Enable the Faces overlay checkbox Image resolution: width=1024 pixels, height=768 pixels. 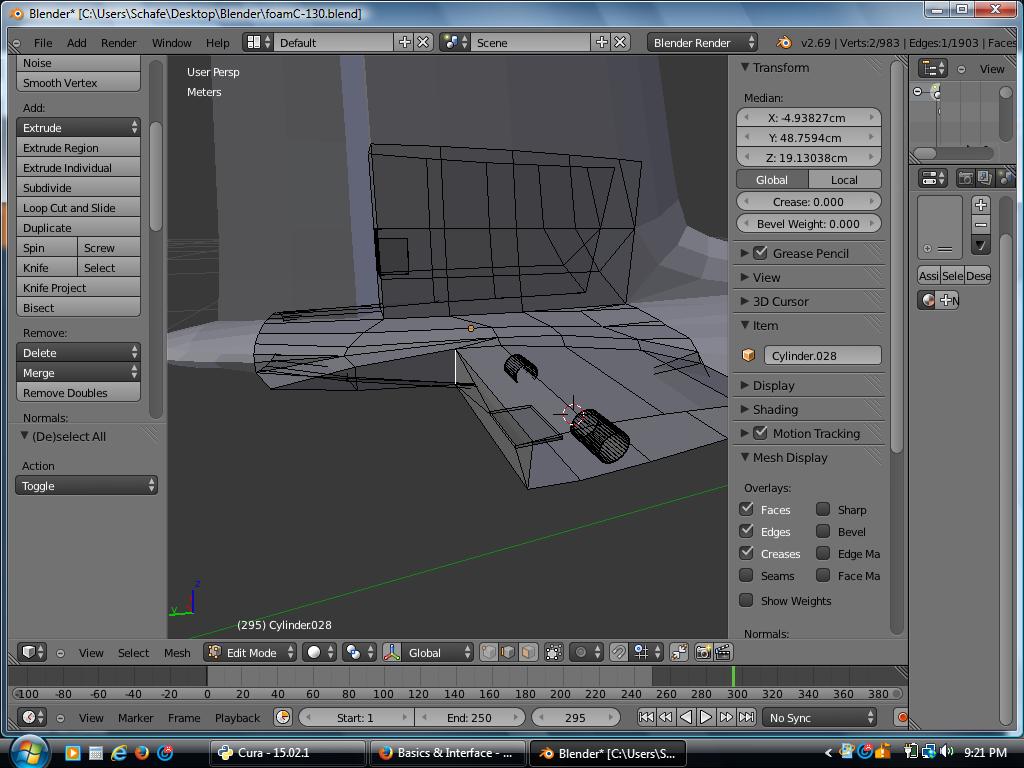[x=746, y=509]
